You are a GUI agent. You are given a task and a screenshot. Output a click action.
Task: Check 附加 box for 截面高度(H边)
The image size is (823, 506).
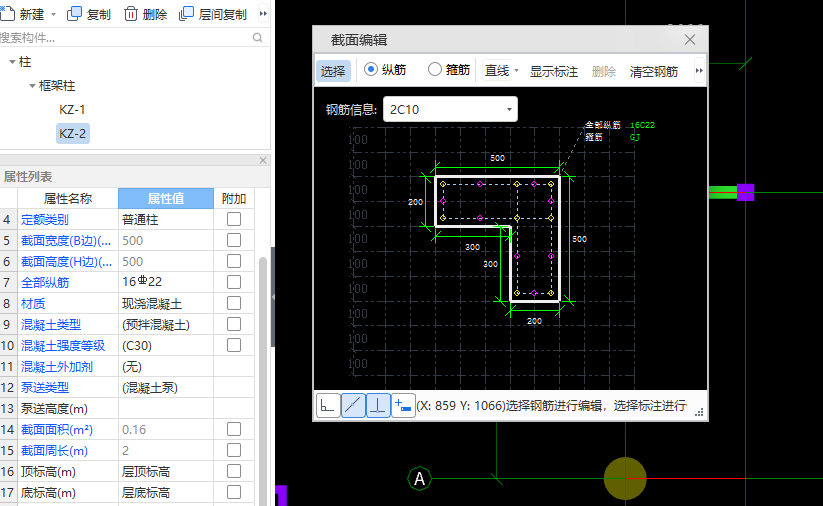(x=234, y=261)
